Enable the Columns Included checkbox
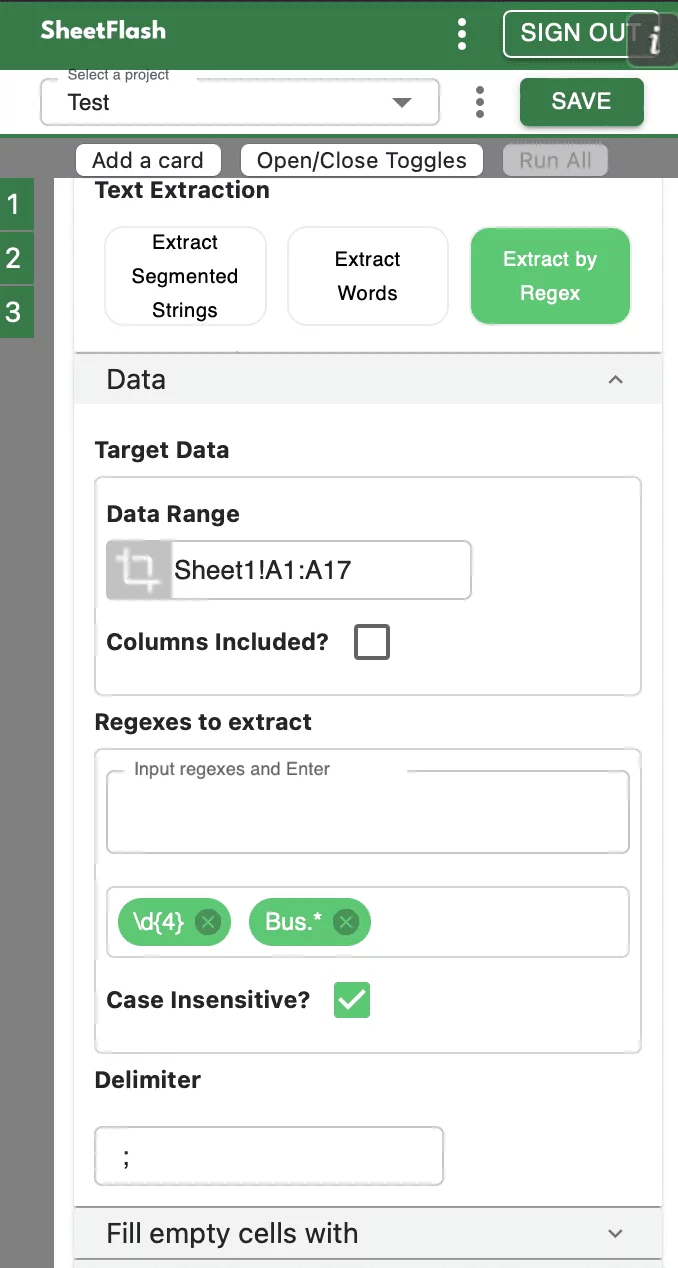 pos(372,642)
